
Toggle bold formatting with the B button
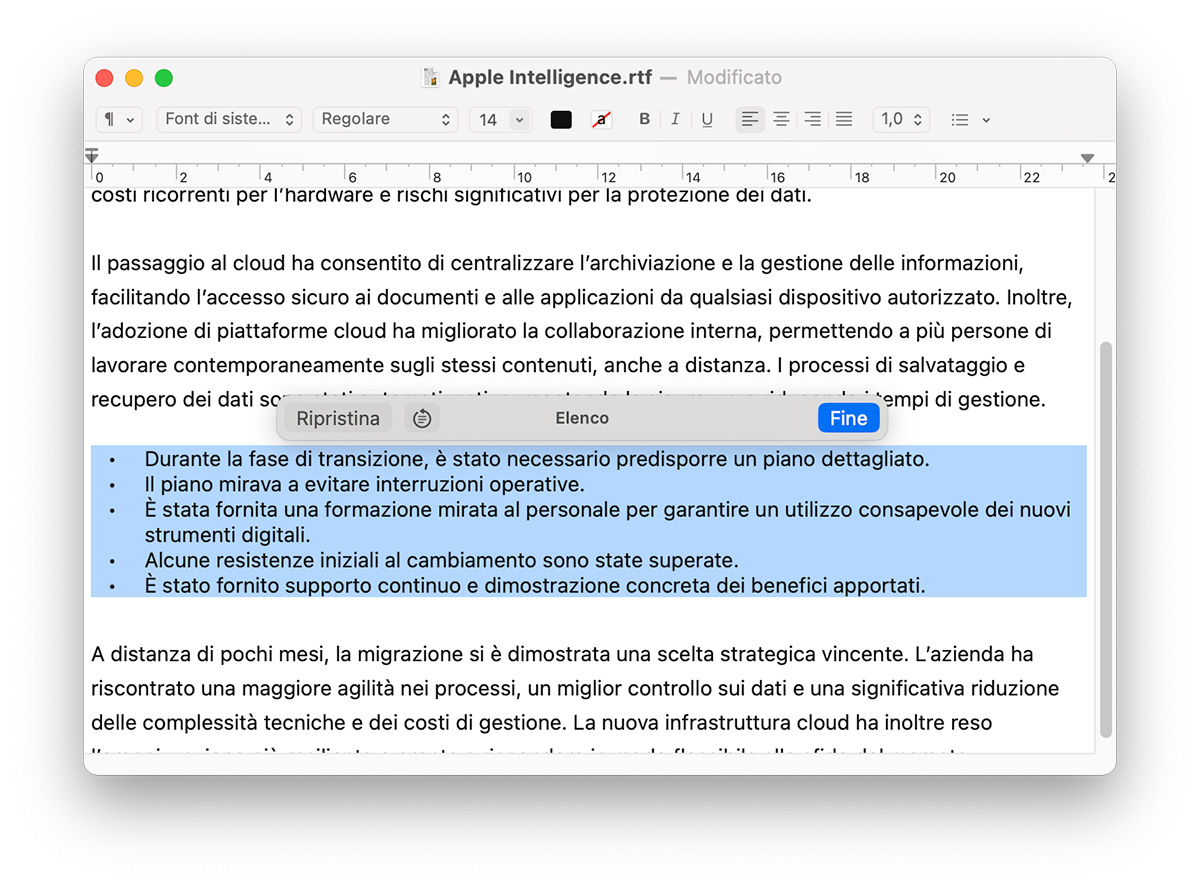click(644, 119)
